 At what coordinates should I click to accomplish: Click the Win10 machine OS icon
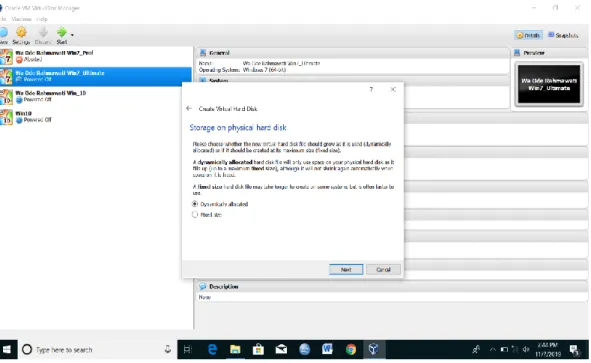point(6,117)
